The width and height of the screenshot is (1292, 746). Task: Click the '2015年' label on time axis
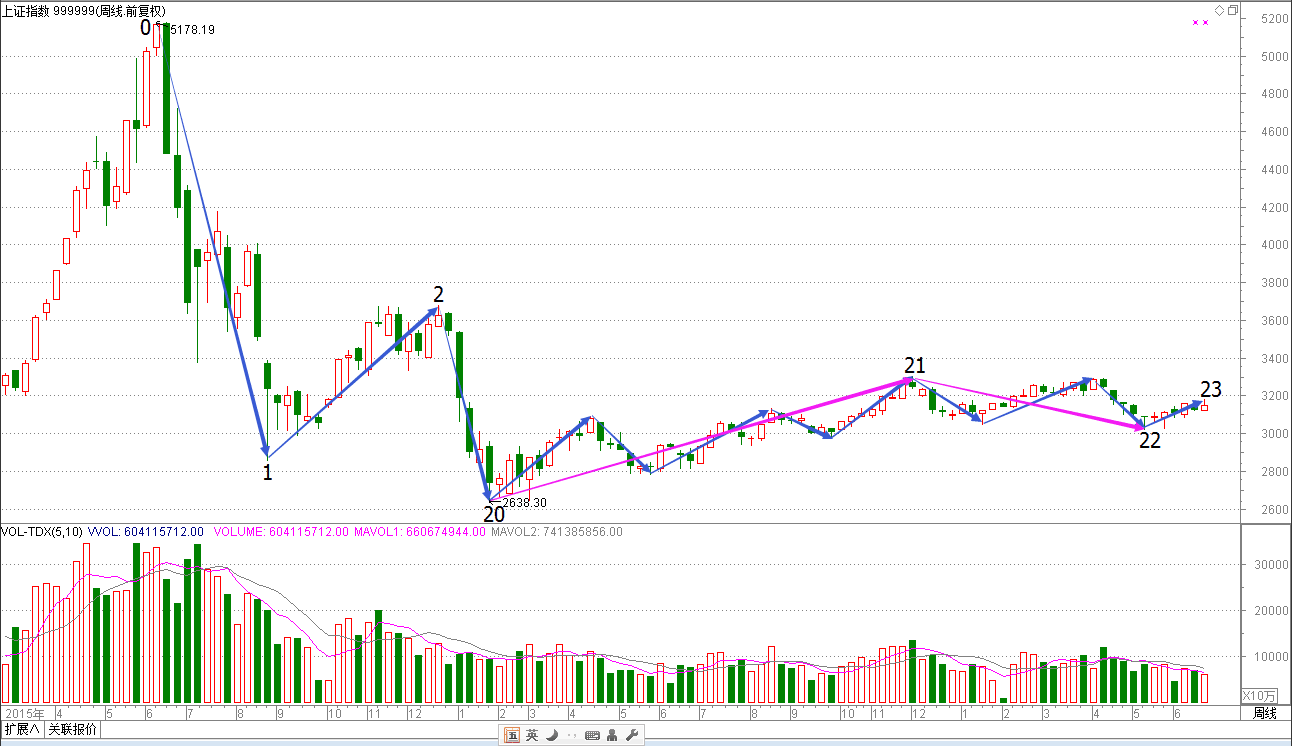(x=23, y=713)
